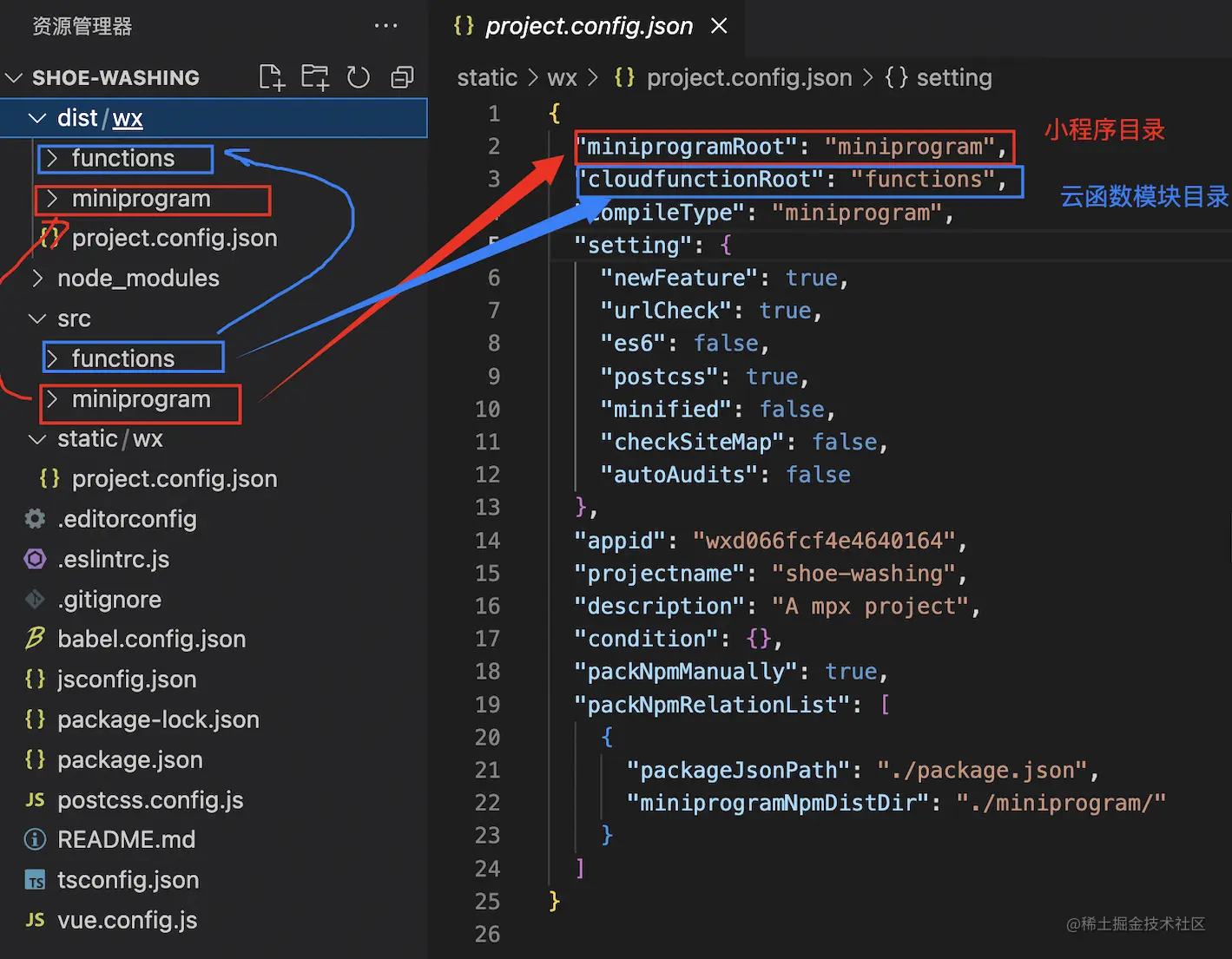
Task: Click the braces icon in the setting breadcrumb
Action: [896, 77]
